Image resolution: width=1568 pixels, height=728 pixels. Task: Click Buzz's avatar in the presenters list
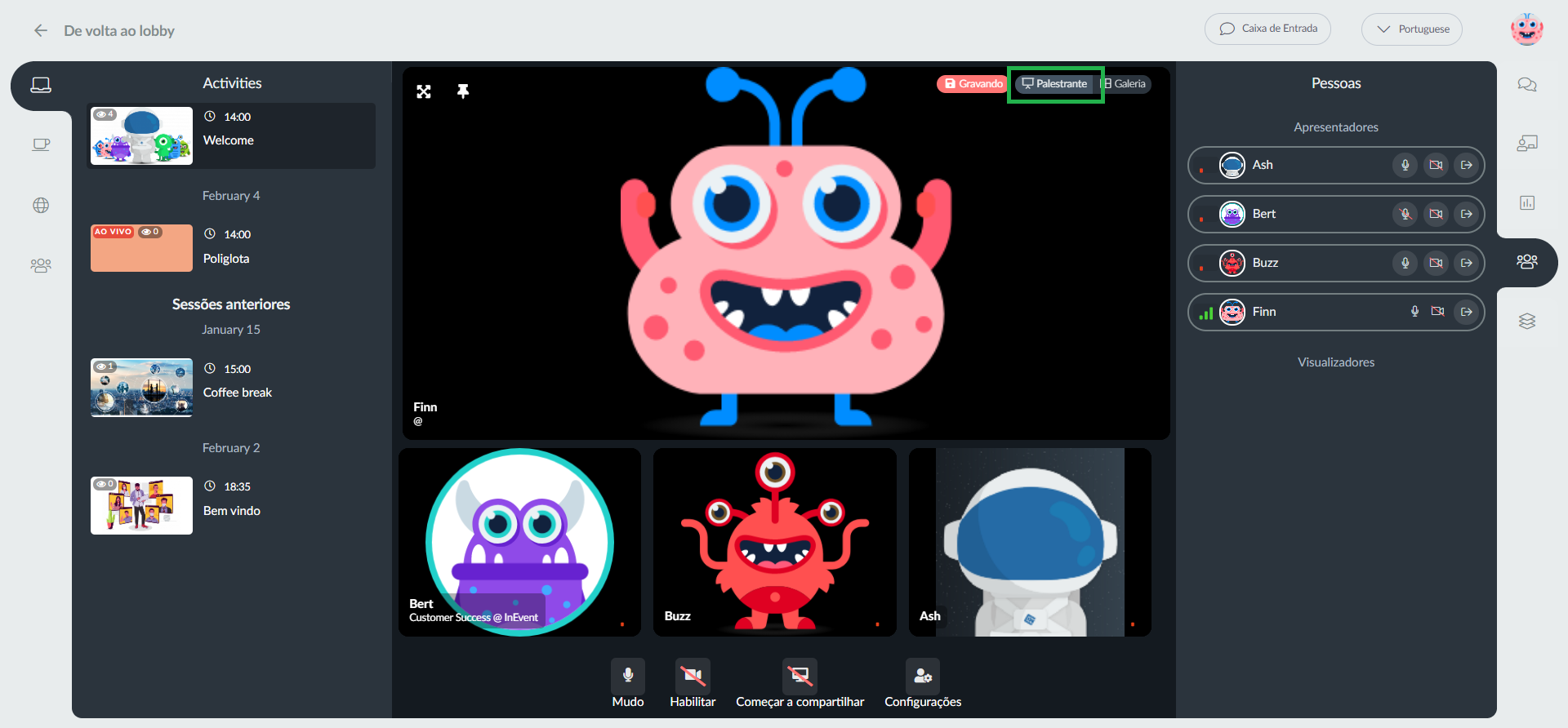click(1232, 263)
